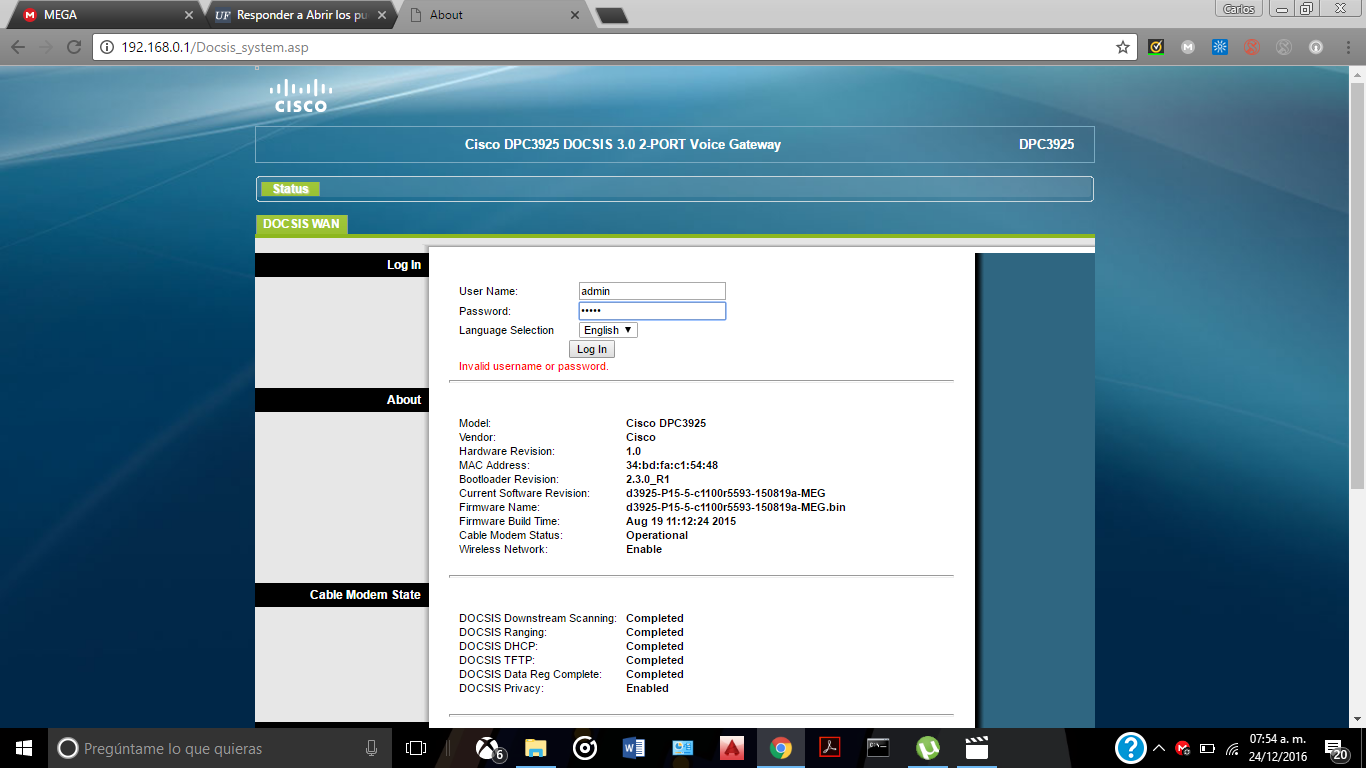Click the Cisco DPC3925 model value
This screenshot has width=1366, height=768.
pos(666,423)
